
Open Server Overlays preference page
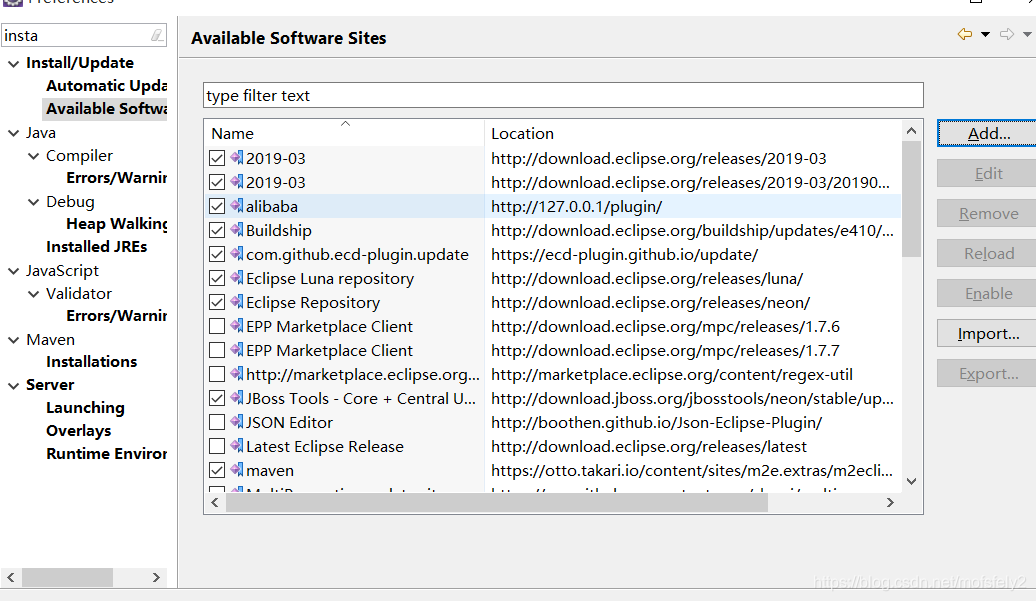(x=79, y=431)
